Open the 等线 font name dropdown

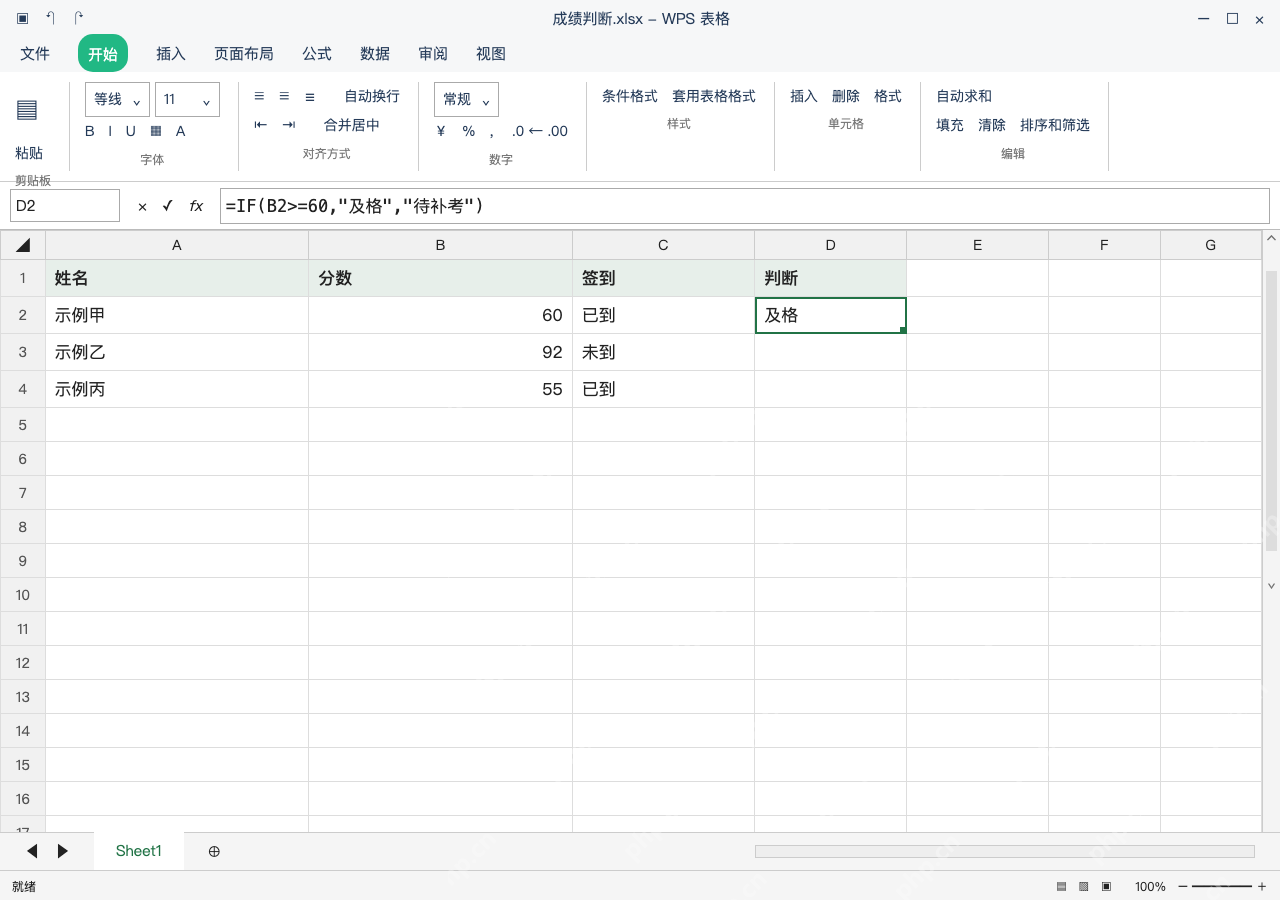tap(117, 99)
